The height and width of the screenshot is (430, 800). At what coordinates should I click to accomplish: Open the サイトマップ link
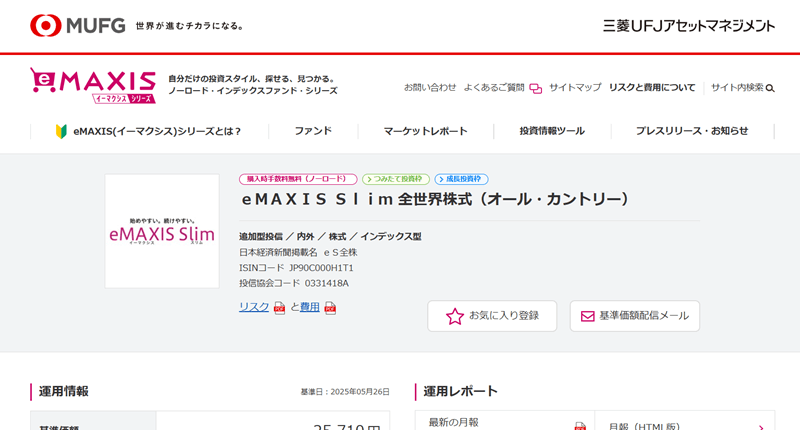[575, 88]
